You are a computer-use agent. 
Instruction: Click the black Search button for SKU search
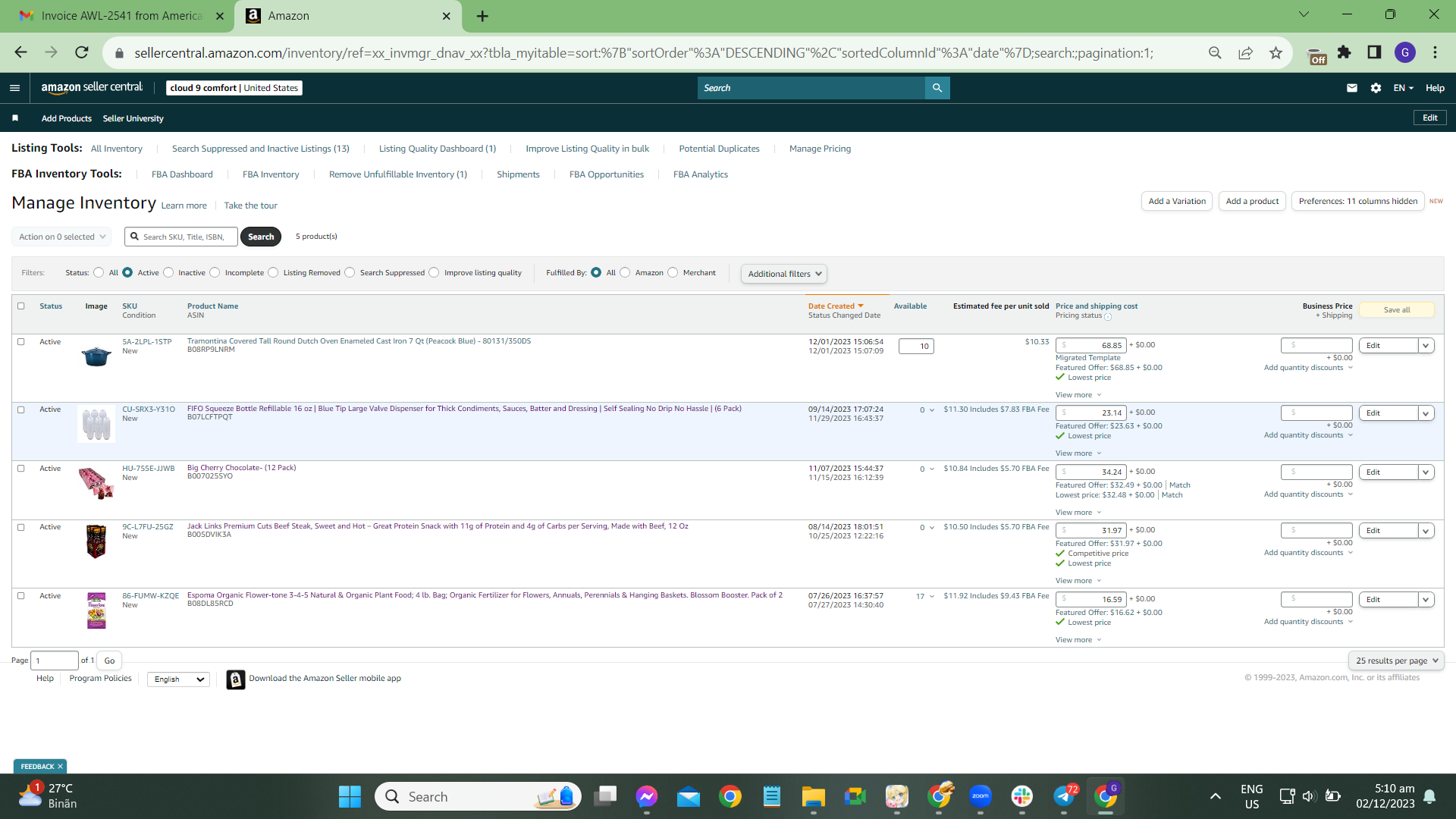261,237
